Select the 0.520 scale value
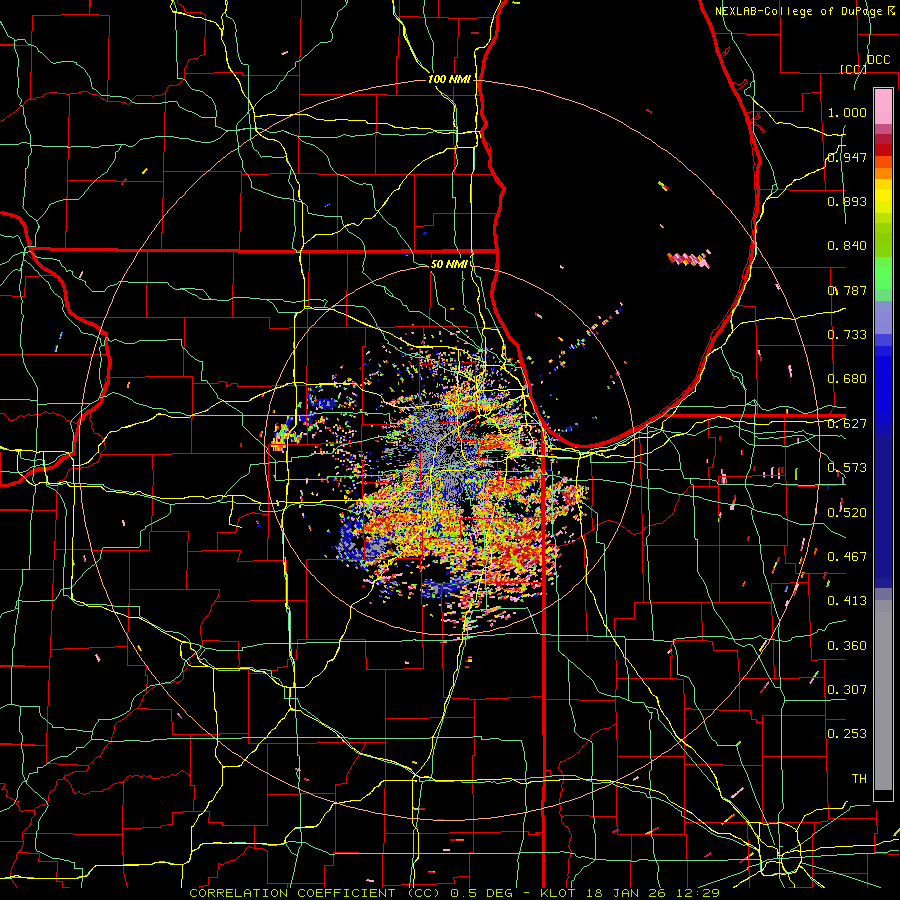 (847, 513)
